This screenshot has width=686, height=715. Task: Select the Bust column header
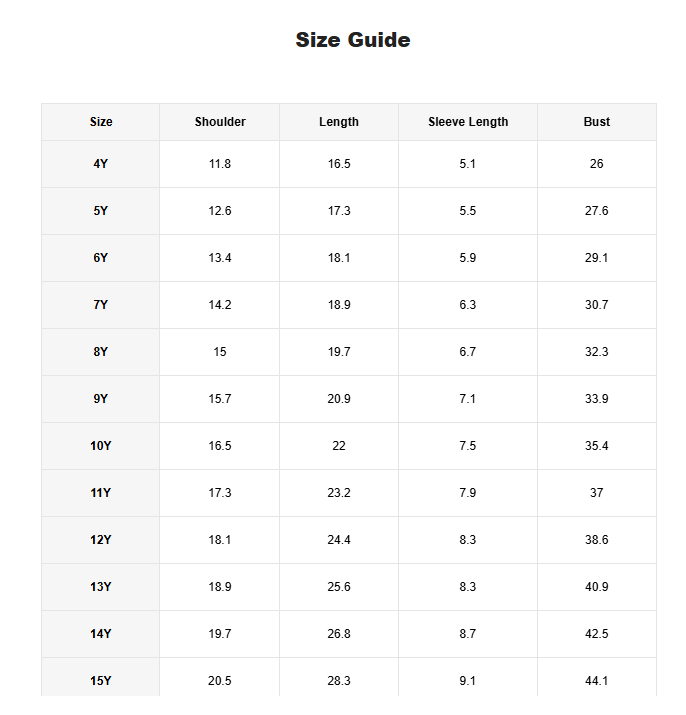tap(597, 122)
